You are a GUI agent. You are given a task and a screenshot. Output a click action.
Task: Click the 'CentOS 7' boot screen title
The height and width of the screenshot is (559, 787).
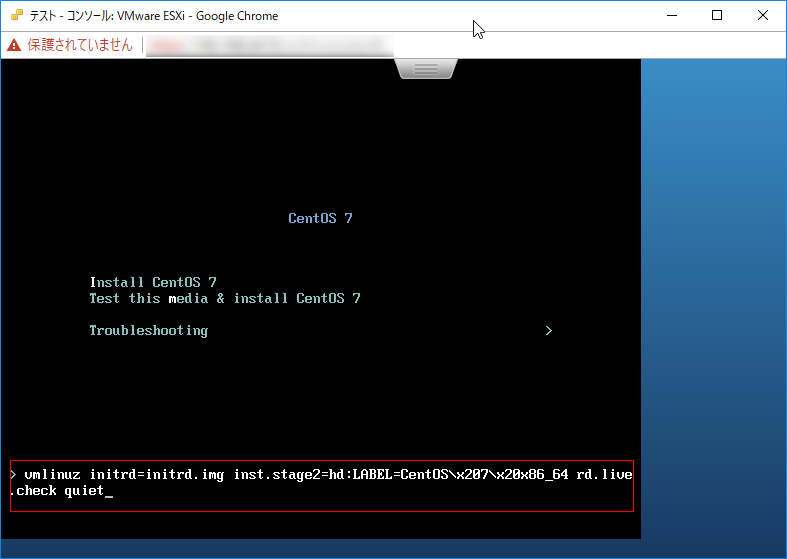click(320, 218)
